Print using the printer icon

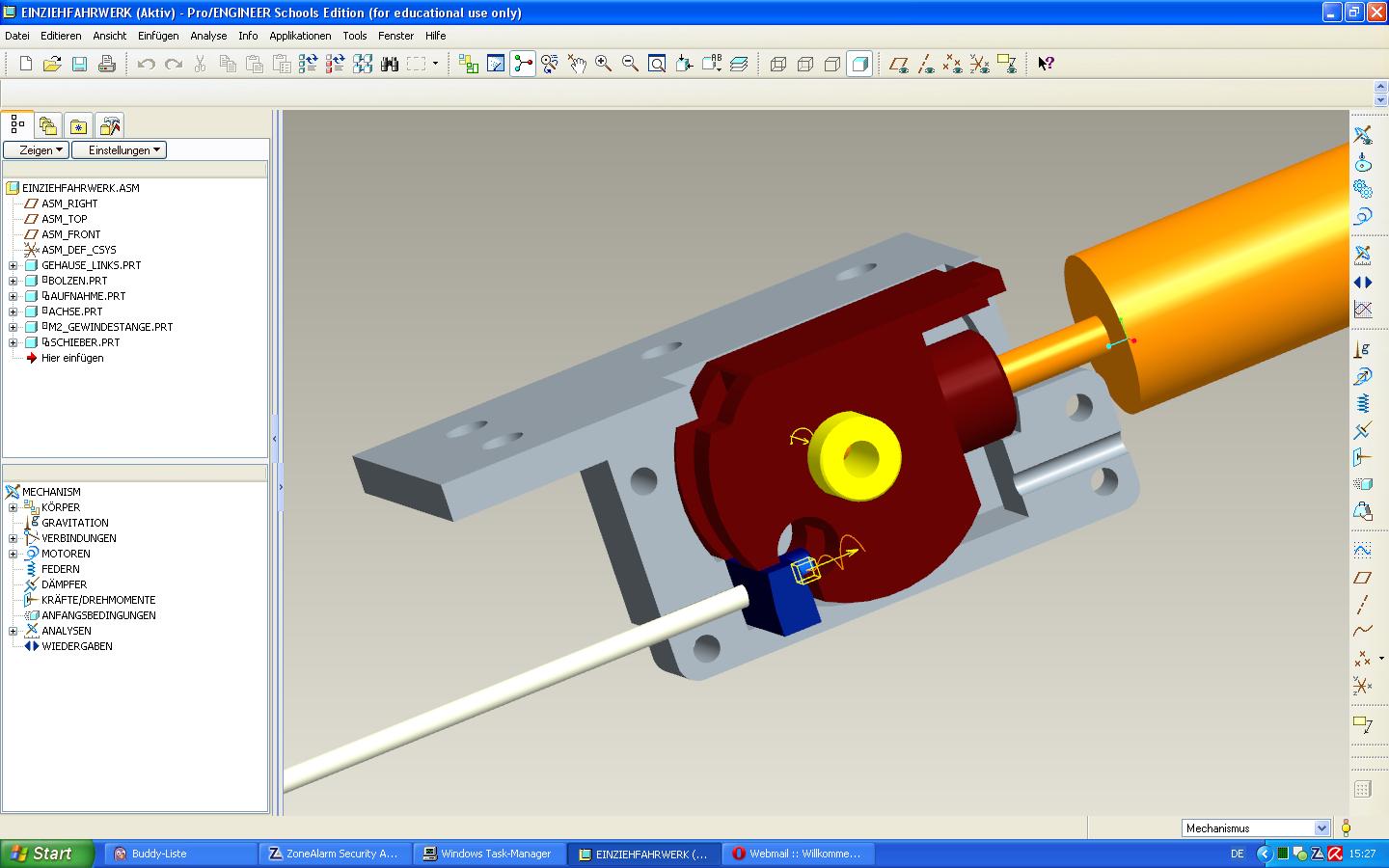[107, 64]
